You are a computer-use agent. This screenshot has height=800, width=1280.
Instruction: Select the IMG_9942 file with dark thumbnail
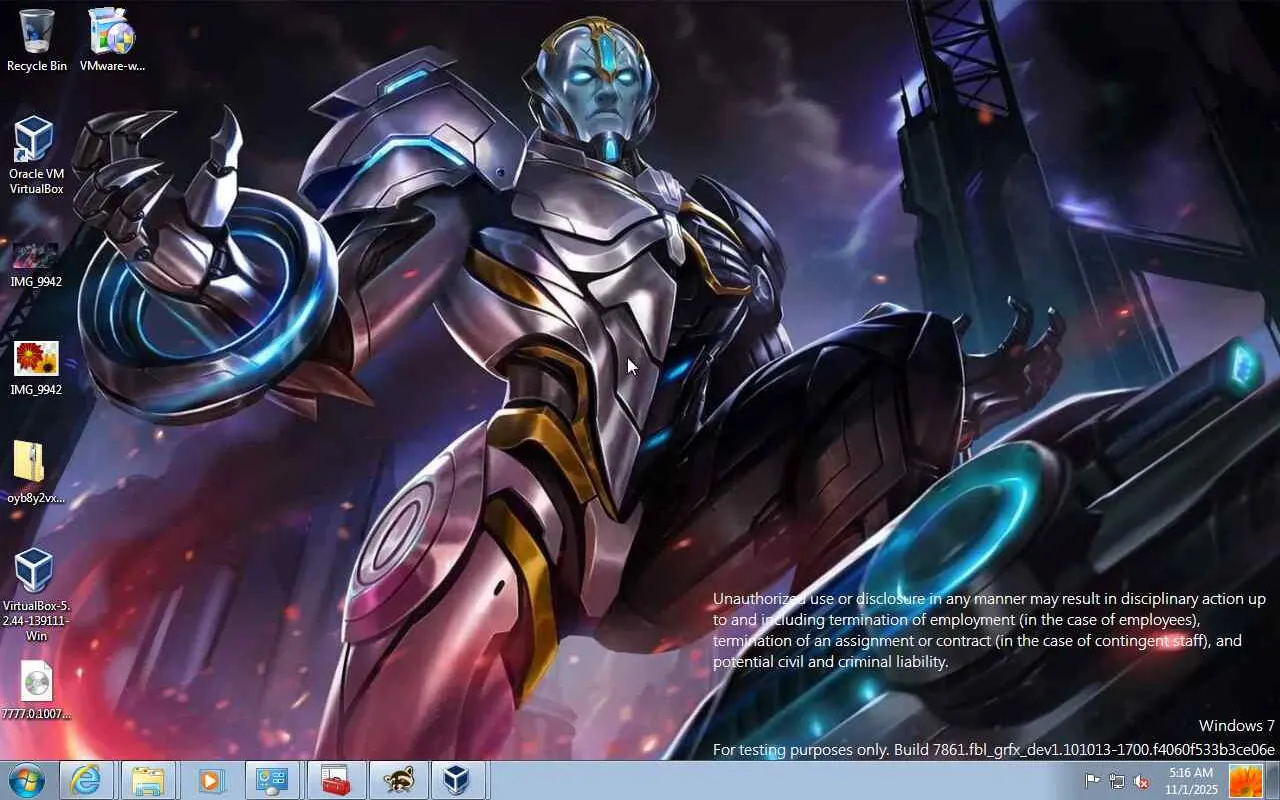tap(37, 264)
